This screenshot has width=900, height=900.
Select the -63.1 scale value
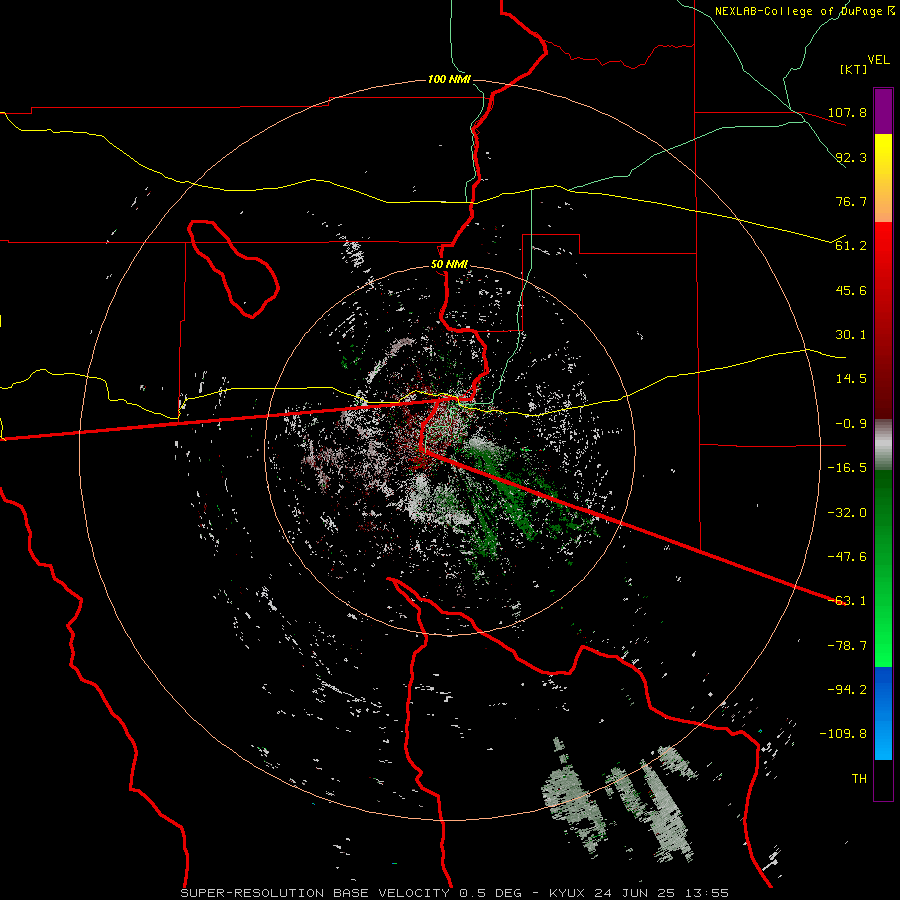[847, 601]
